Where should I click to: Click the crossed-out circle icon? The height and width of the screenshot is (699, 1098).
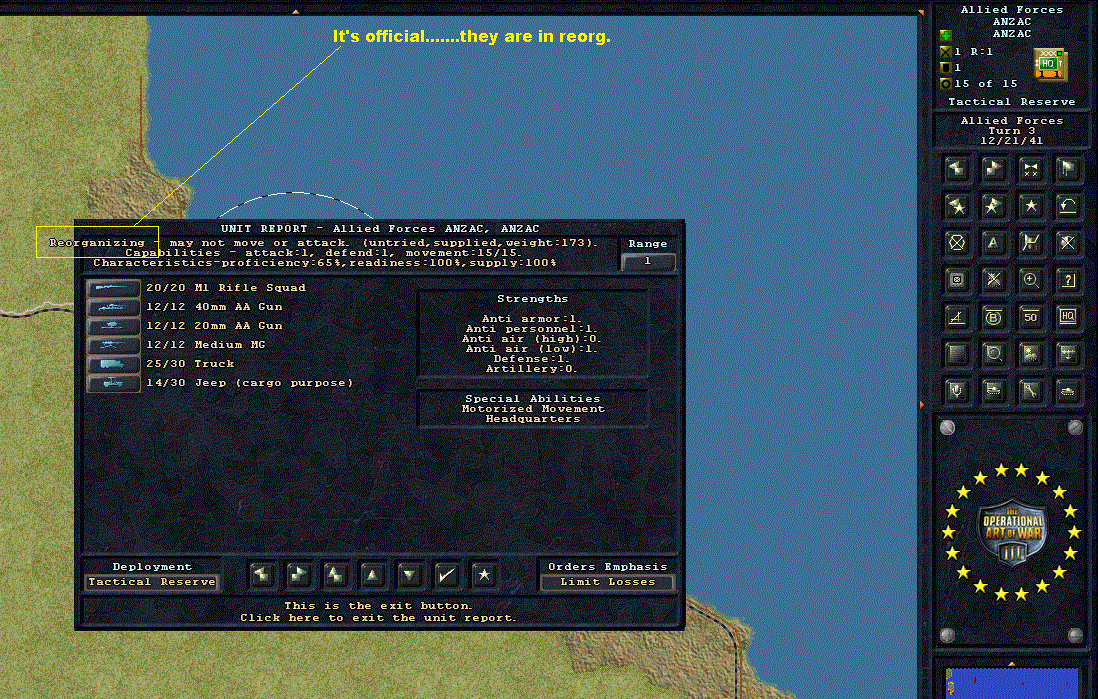[957, 243]
